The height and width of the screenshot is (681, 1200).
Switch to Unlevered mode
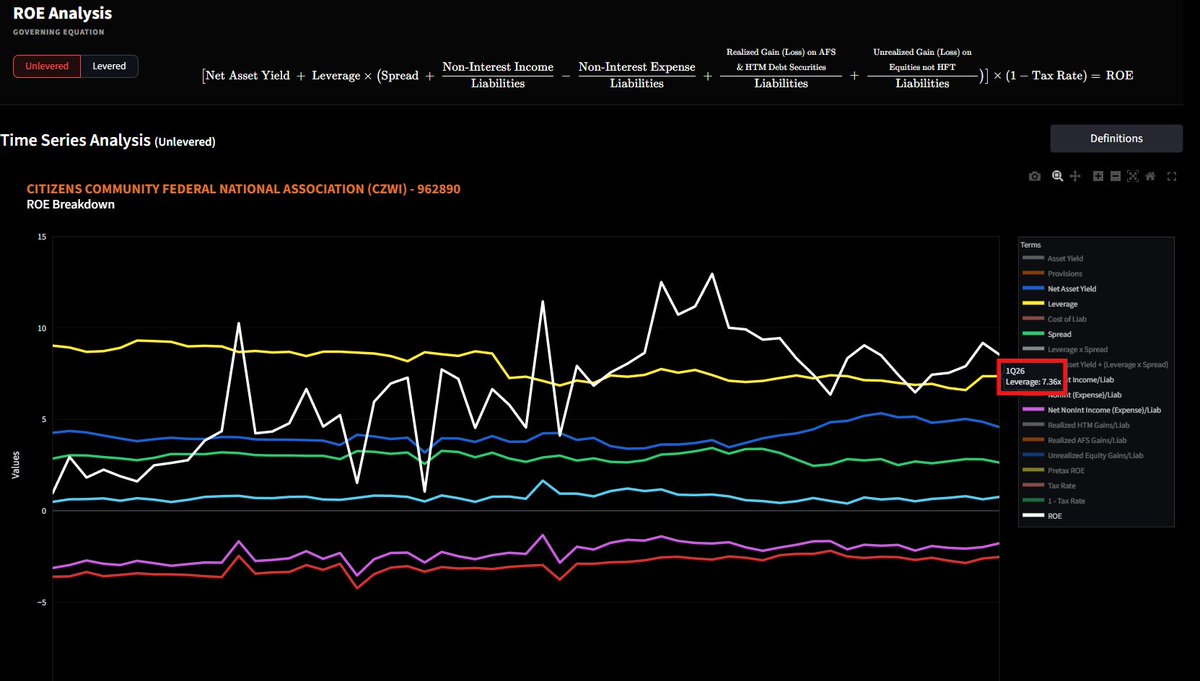[47, 66]
